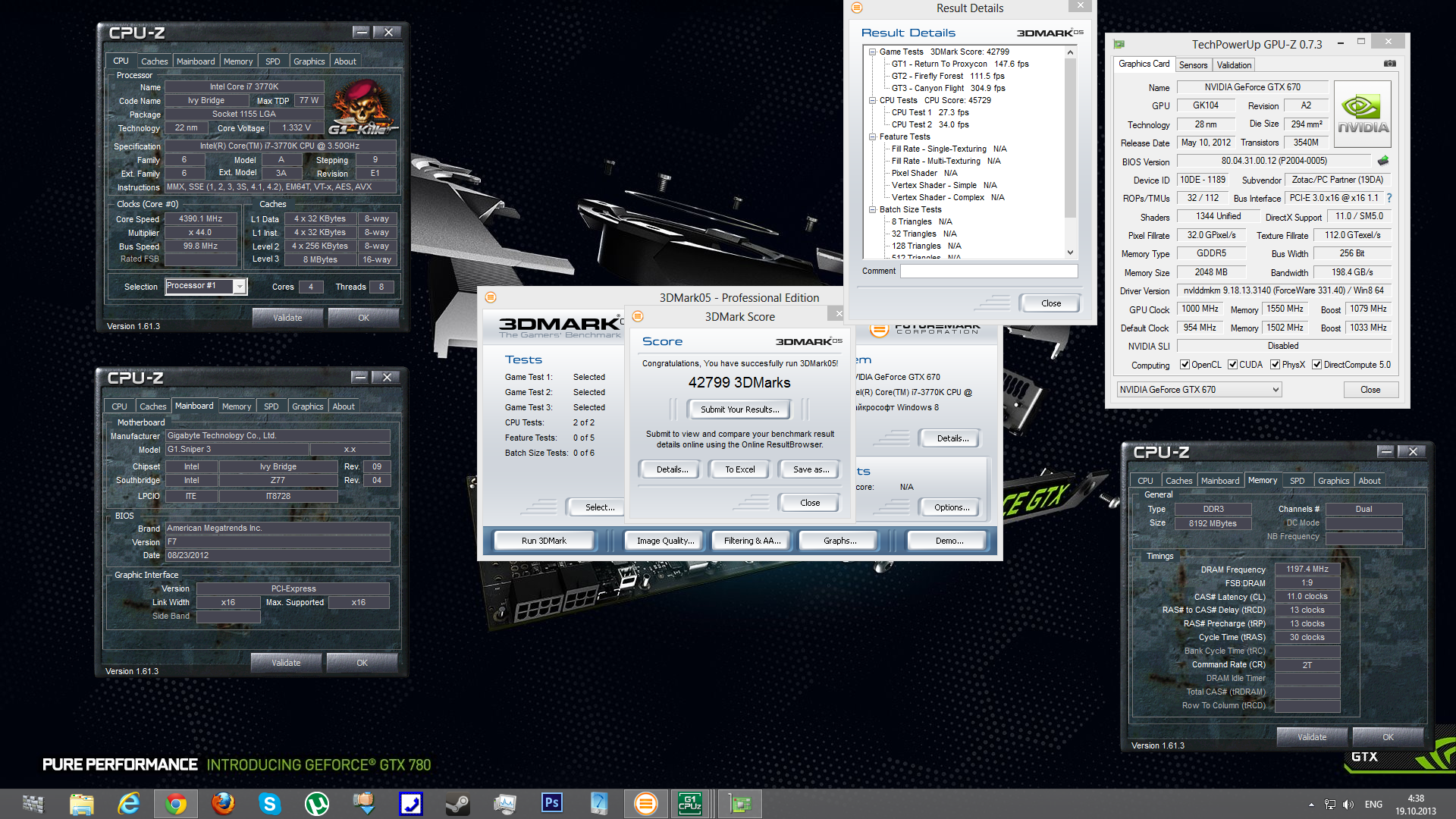Image resolution: width=1456 pixels, height=819 pixels.
Task: Click Graphs... button in 3DMark05
Action: 839,541
